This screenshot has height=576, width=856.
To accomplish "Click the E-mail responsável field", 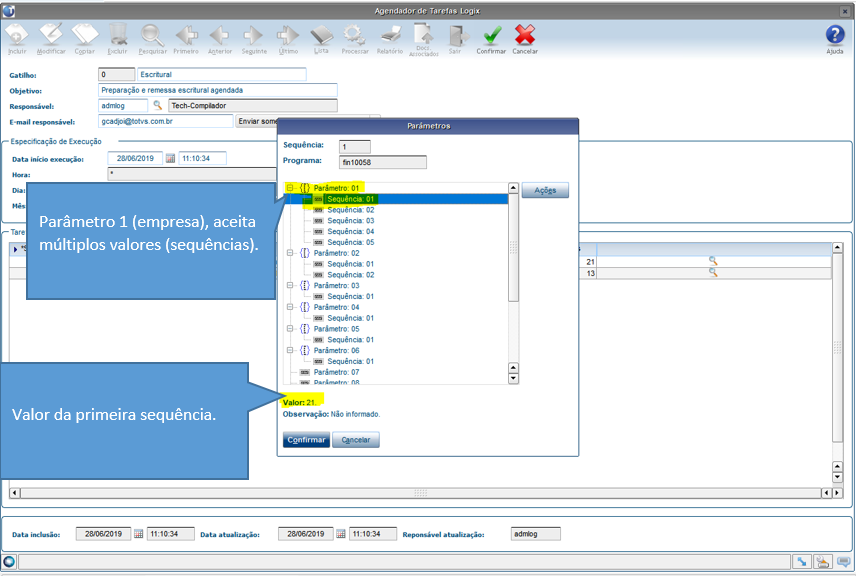I will pos(166,121).
